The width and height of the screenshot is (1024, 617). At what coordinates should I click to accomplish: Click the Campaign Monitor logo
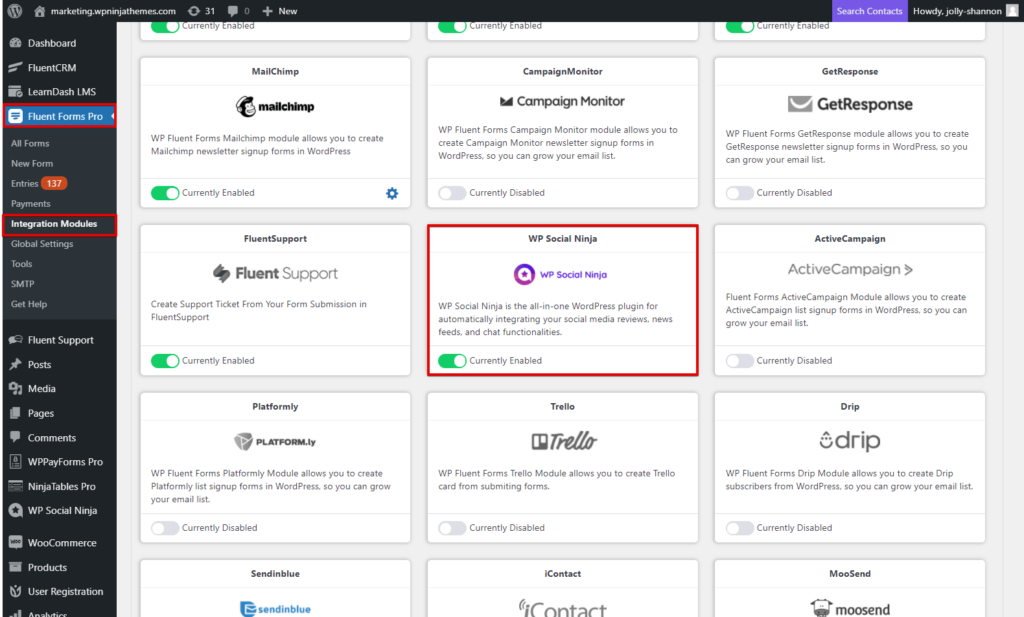coord(562,101)
